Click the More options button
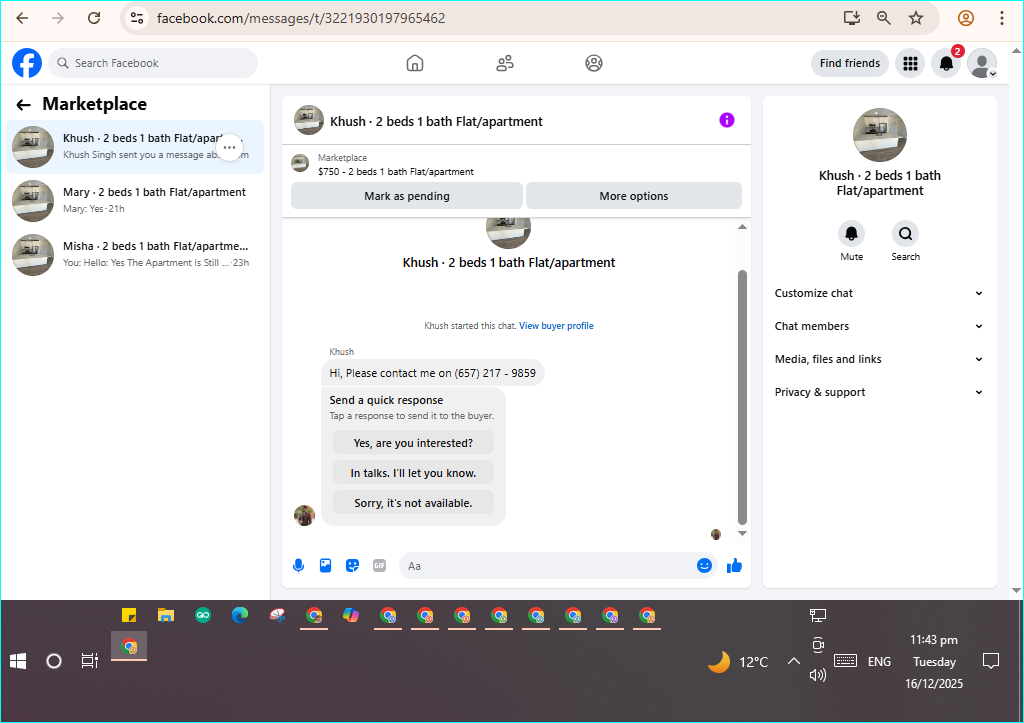This screenshot has height=723, width=1024. pos(633,196)
